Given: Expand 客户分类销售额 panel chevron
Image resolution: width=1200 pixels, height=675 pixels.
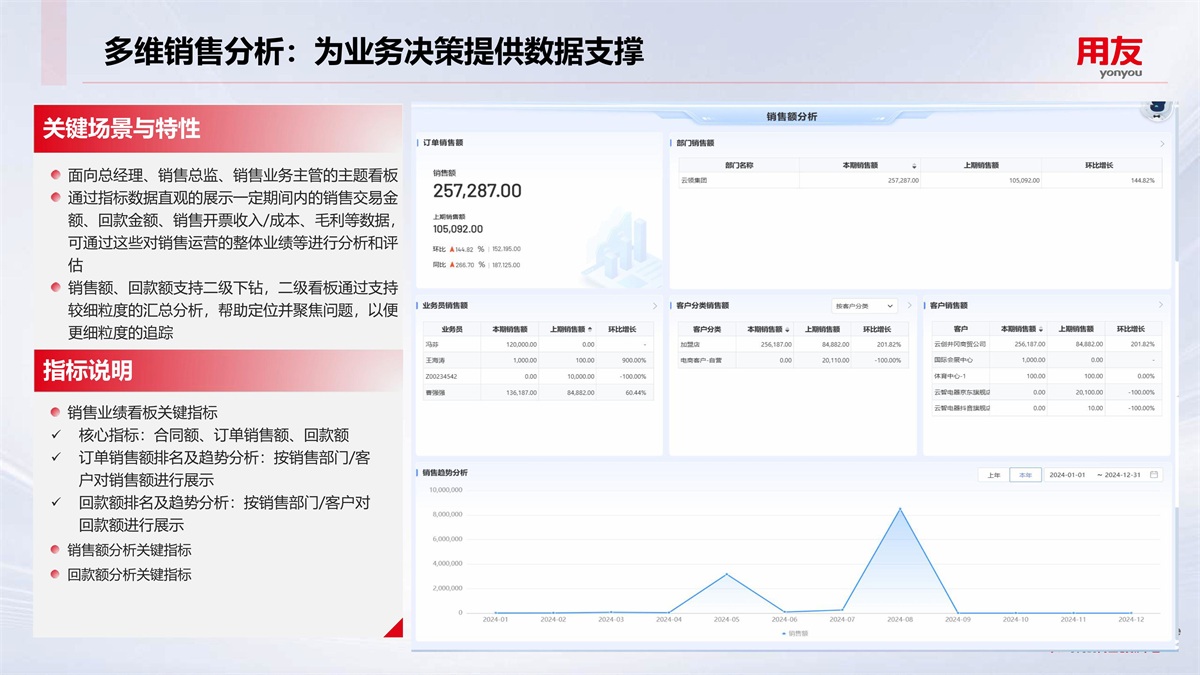Looking at the screenshot, I should 909,306.
